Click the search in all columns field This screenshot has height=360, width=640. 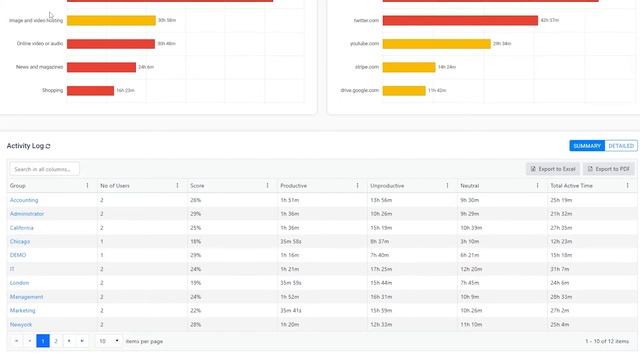(x=44, y=169)
